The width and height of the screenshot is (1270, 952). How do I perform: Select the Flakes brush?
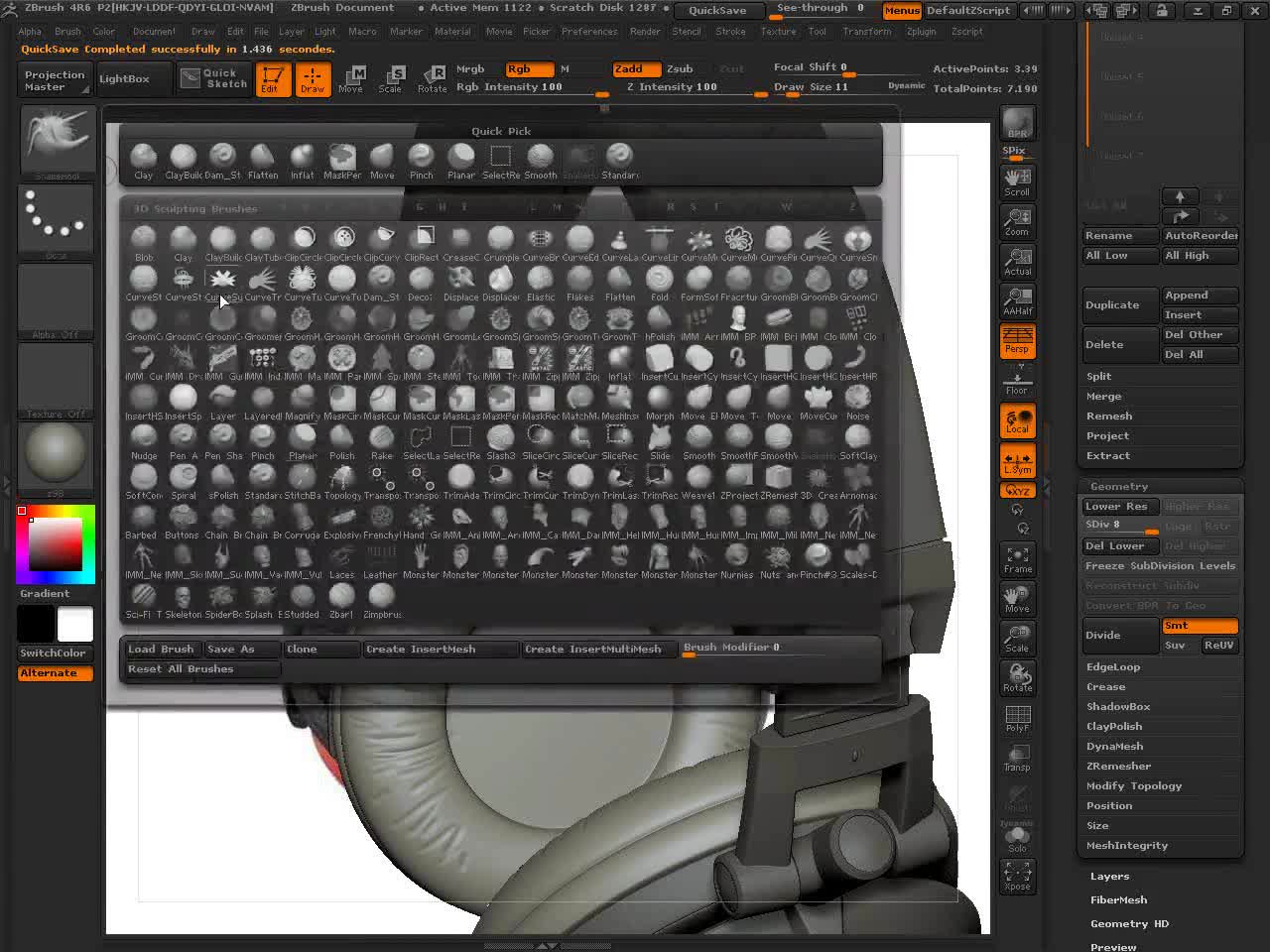[x=580, y=284]
